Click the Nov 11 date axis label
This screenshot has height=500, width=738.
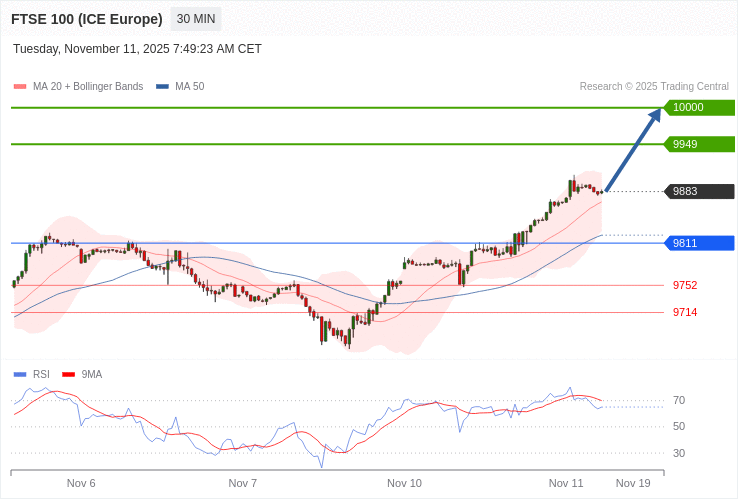[x=566, y=483]
